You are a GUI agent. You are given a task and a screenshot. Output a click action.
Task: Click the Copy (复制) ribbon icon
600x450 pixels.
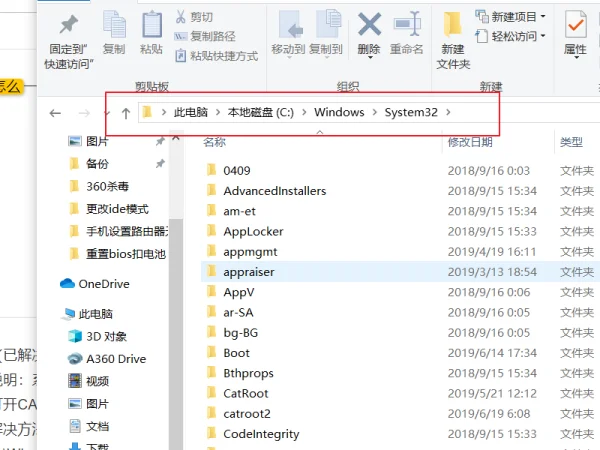(x=114, y=25)
